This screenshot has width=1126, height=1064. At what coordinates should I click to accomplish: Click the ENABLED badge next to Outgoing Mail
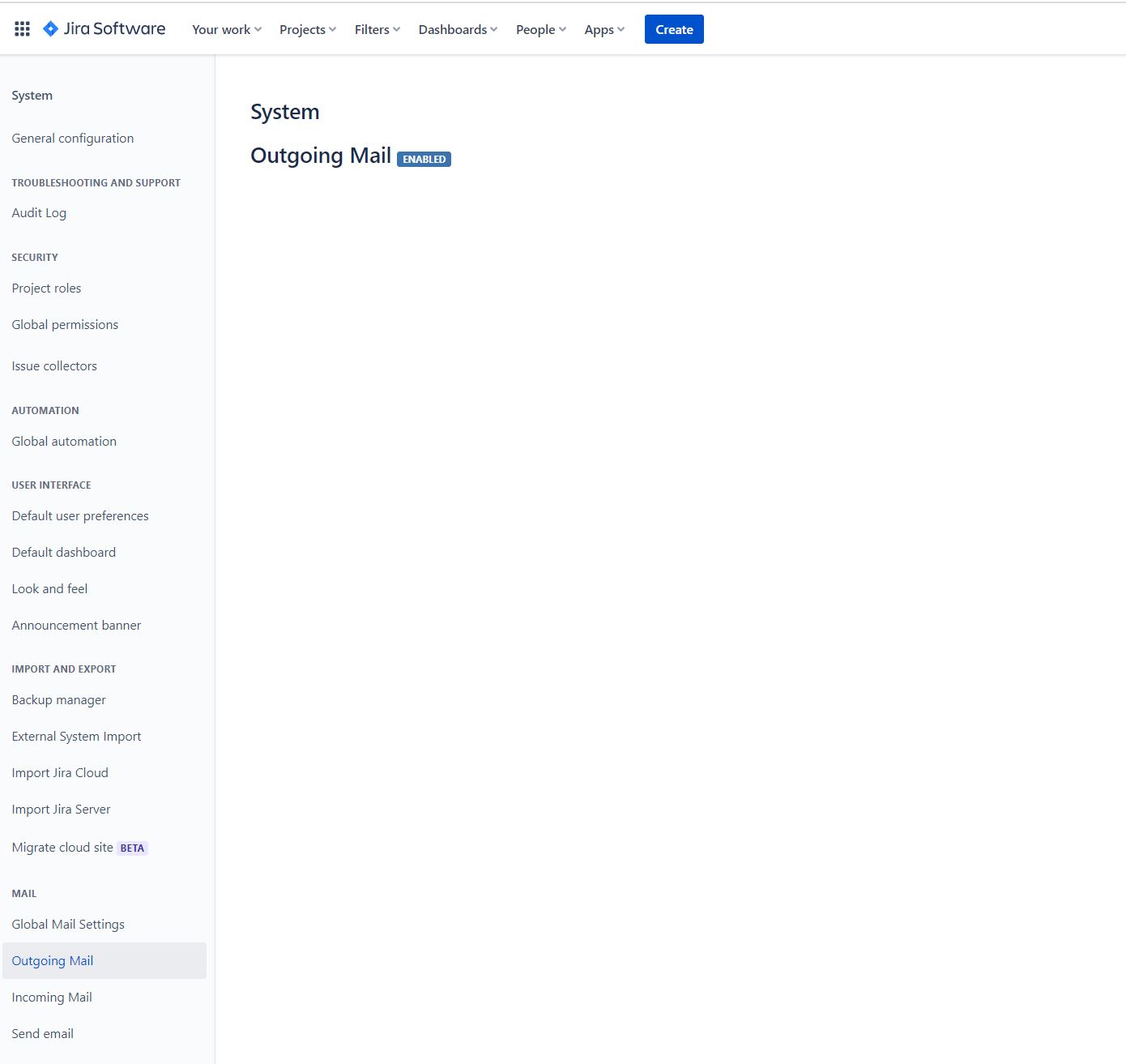pyautogui.click(x=424, y=159)
